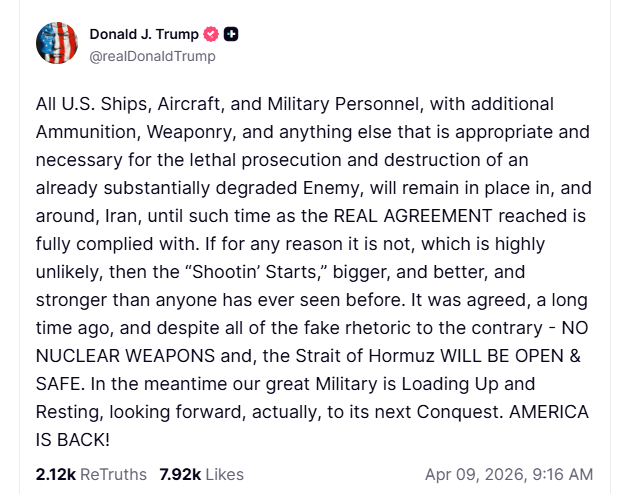Click the Donald J. Trump display name
618x494 pixels.
(x=143, y=34)
